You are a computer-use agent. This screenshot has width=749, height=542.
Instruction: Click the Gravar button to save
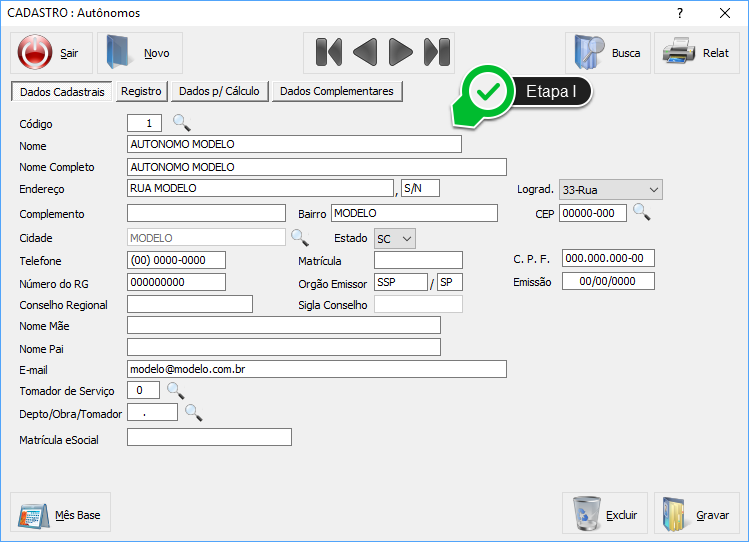coord(697,515)
